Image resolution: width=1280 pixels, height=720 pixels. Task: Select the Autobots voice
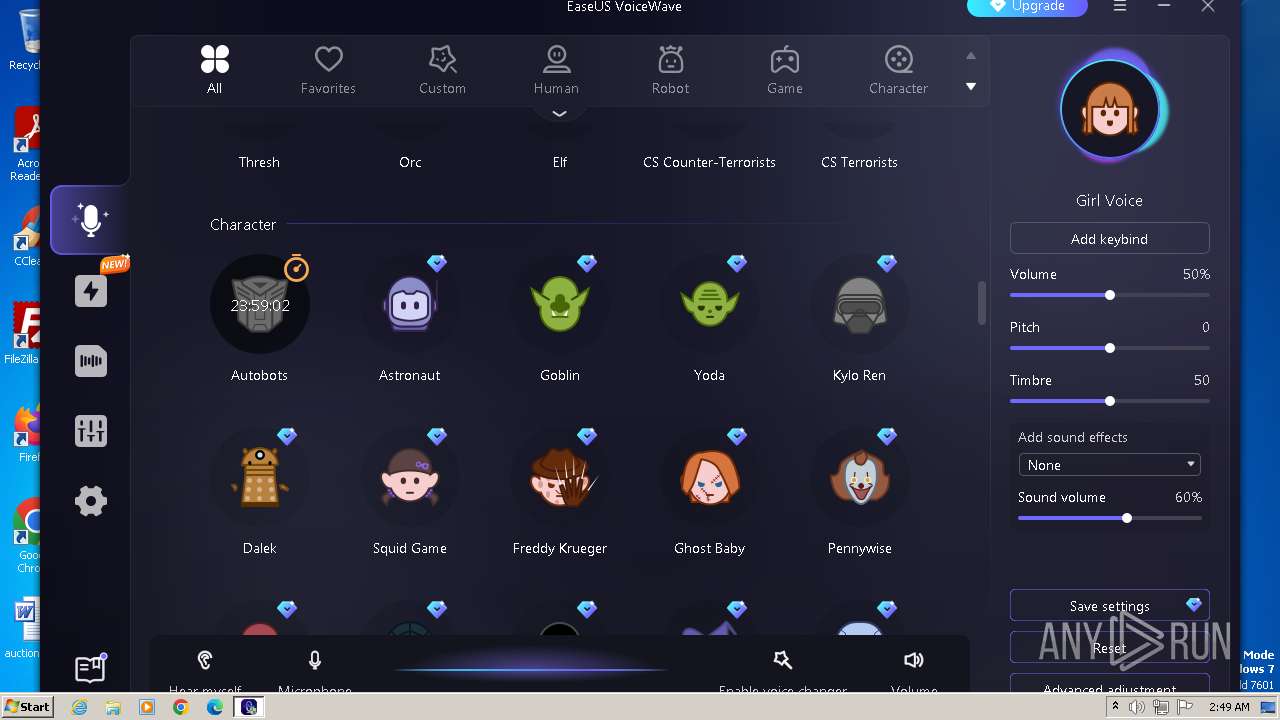[259, 304]
